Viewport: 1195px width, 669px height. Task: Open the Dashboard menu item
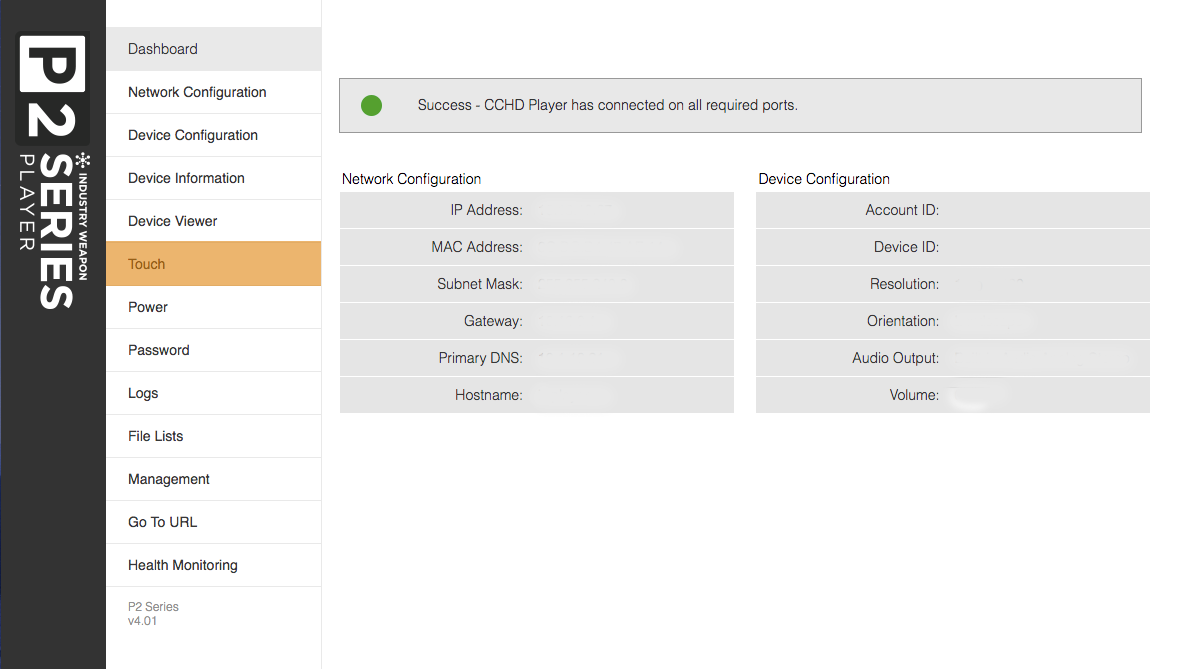click(x=213, y=49)
